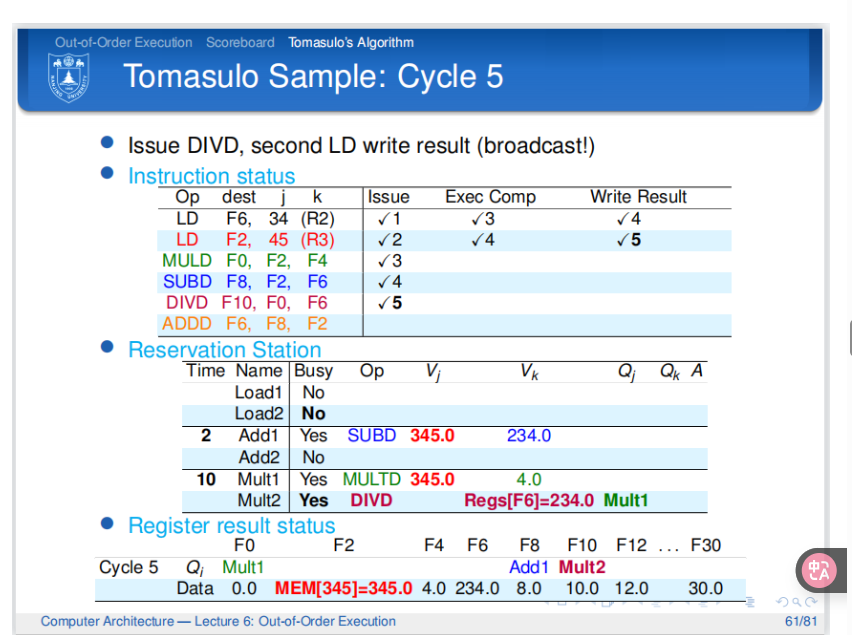Click the Reservation Station heading
Screen dimensions: 852x635
(x=224, y=350)
